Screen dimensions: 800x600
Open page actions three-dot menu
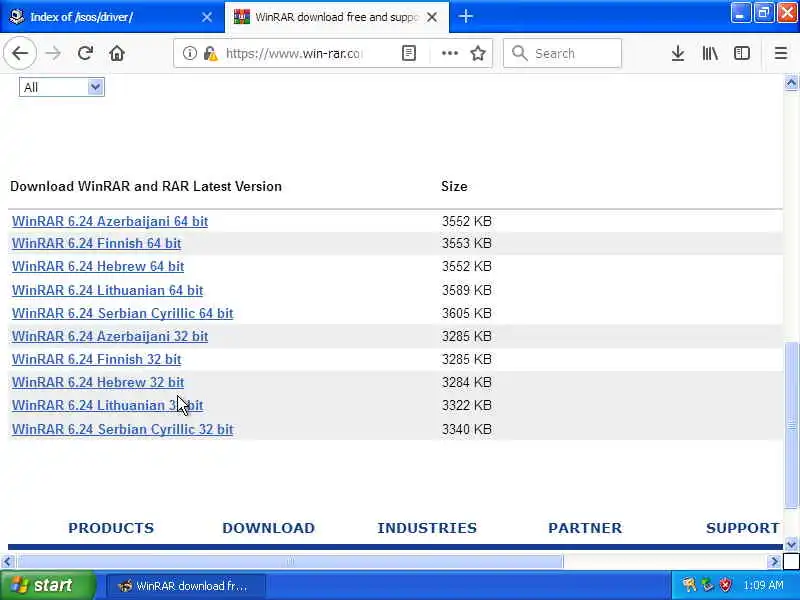(x=449, y=53)
